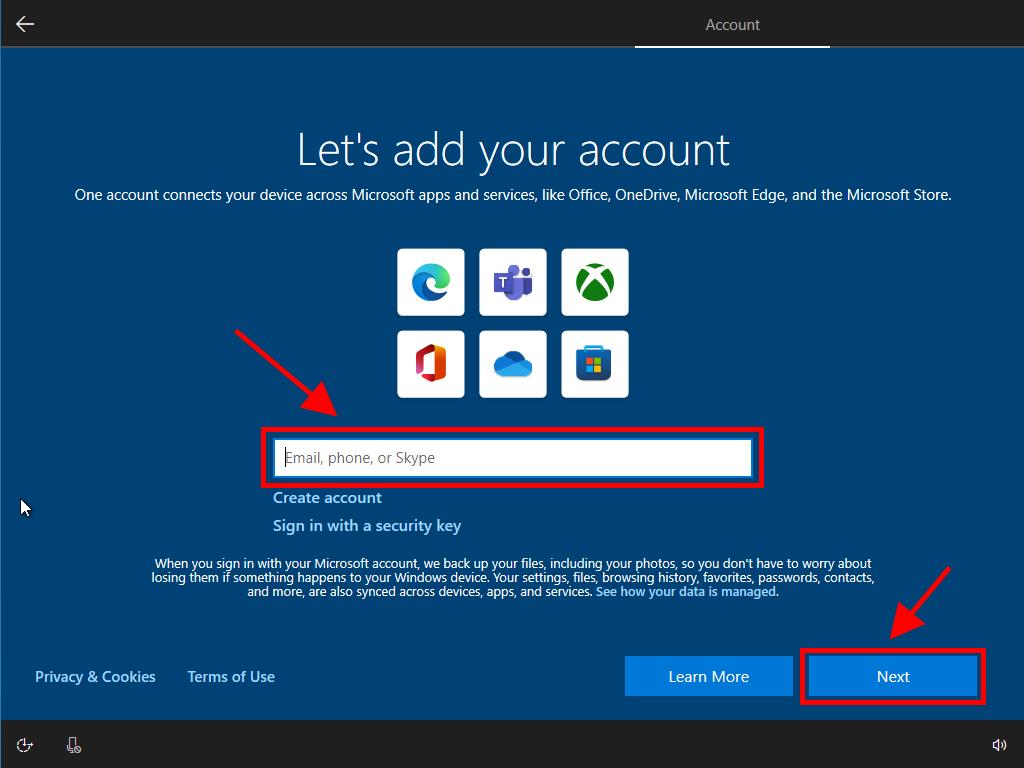Open the Terms of Use link
1024x768 pixels.
[x=231, y=677]
